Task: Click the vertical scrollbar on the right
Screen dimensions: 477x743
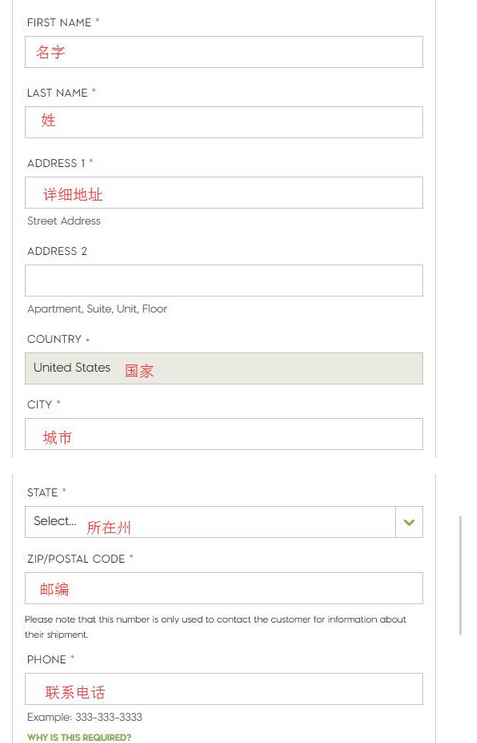Action: pyautogui.click(x=460, y=575)
